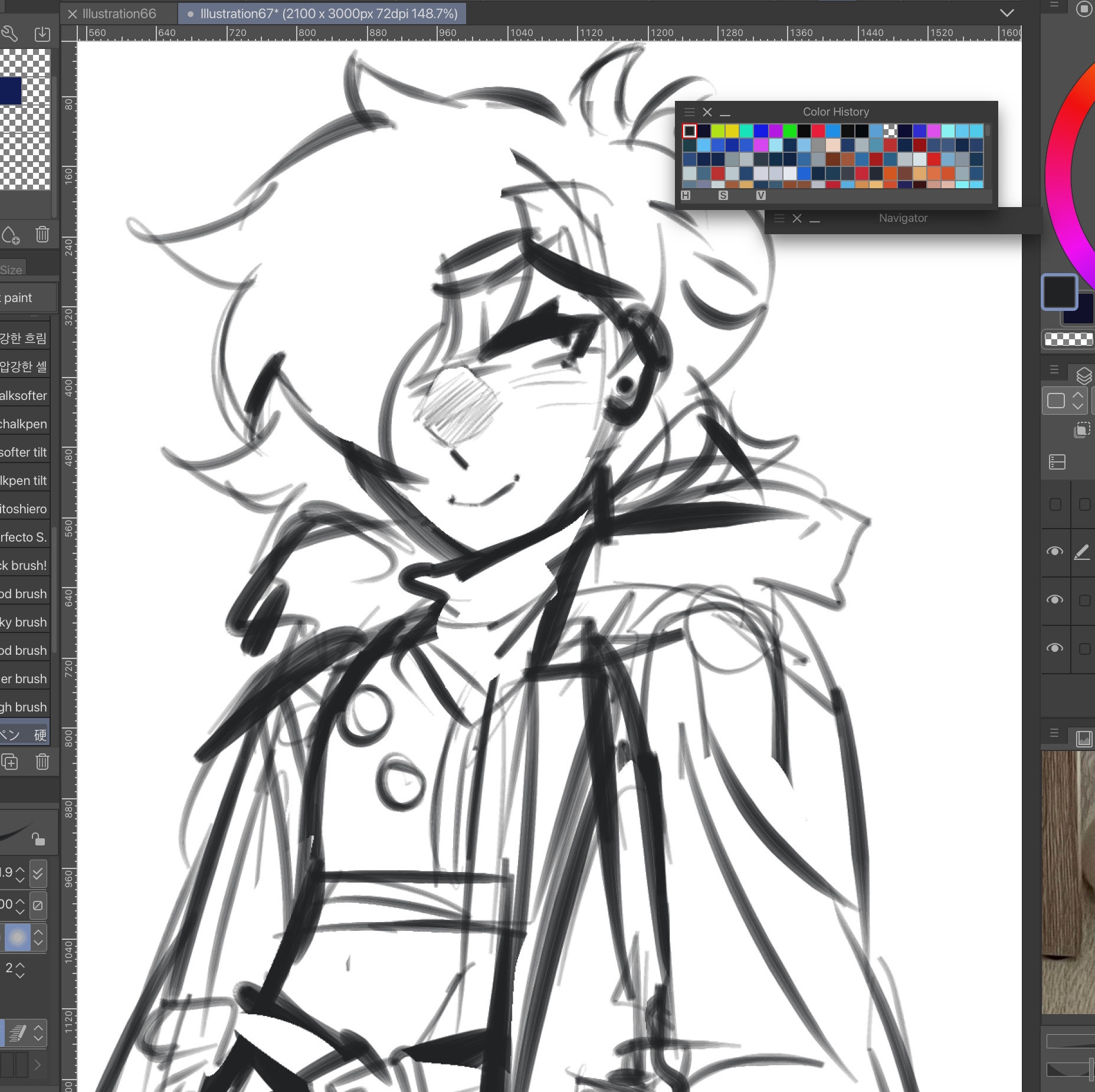Choose the 'ky brush' sub tool
This screenshot has height=1092, width=1095.
(24, 622)
